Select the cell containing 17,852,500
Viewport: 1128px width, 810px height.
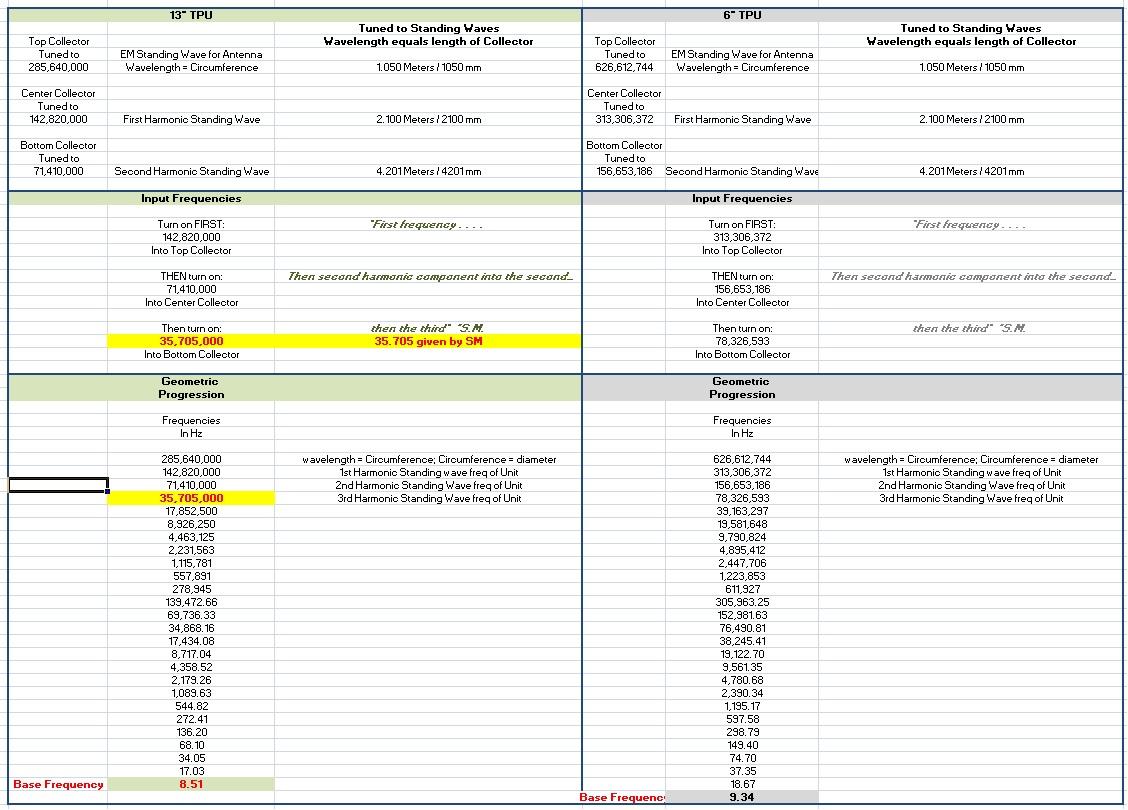(x=191, y=511)
